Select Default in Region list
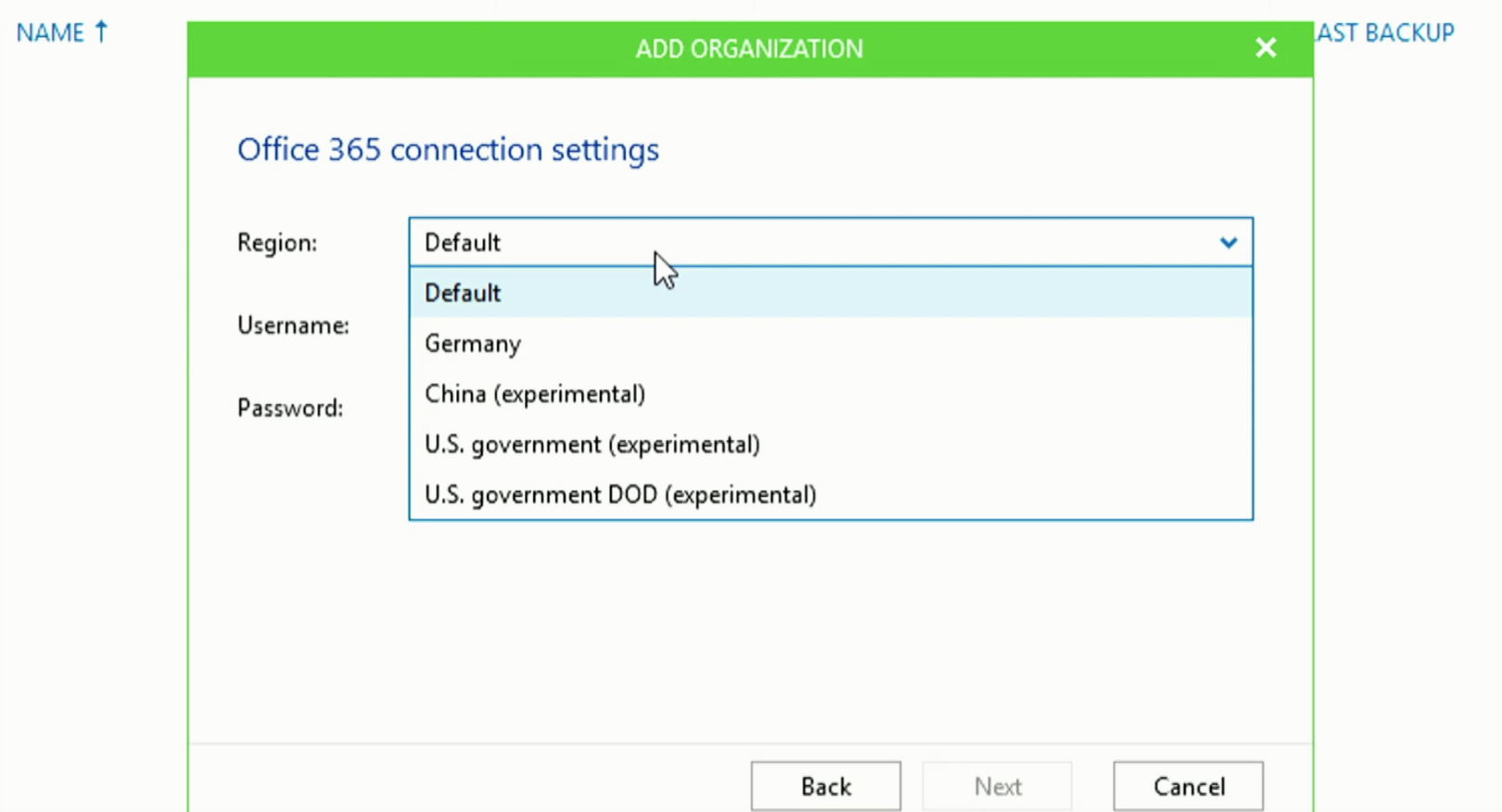The width and height of the screenshot is (1502, 812). [x=831, y=293]
